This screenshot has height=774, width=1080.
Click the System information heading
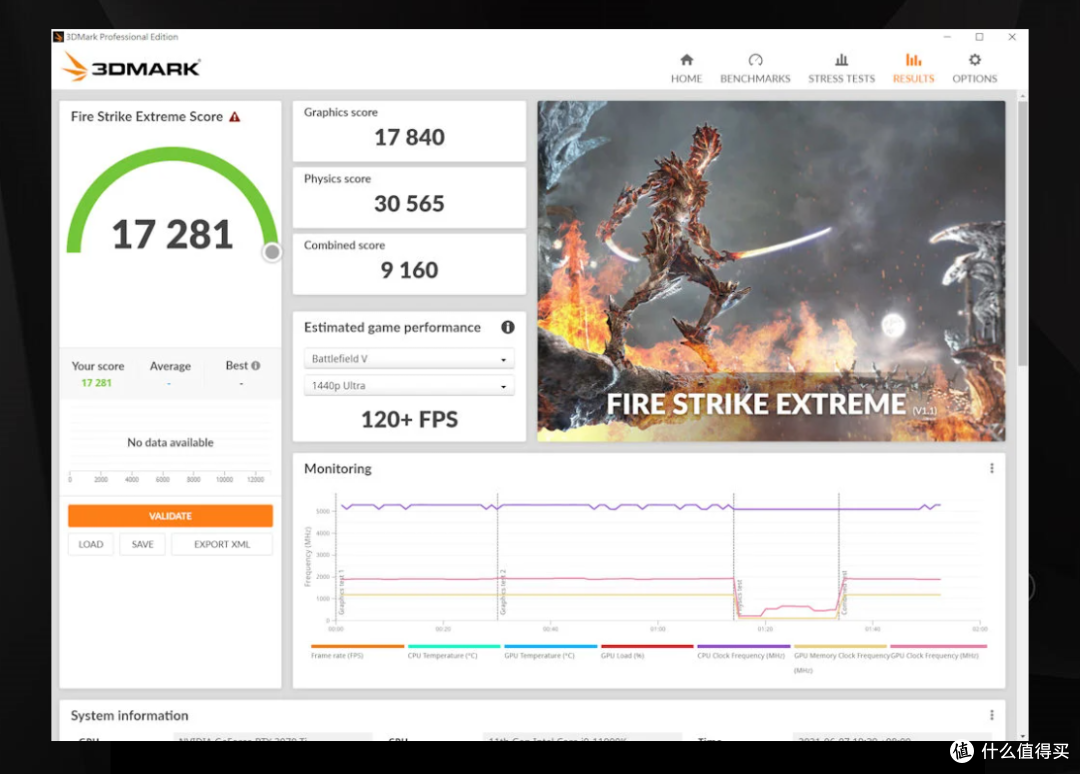(x=129, y=715)
